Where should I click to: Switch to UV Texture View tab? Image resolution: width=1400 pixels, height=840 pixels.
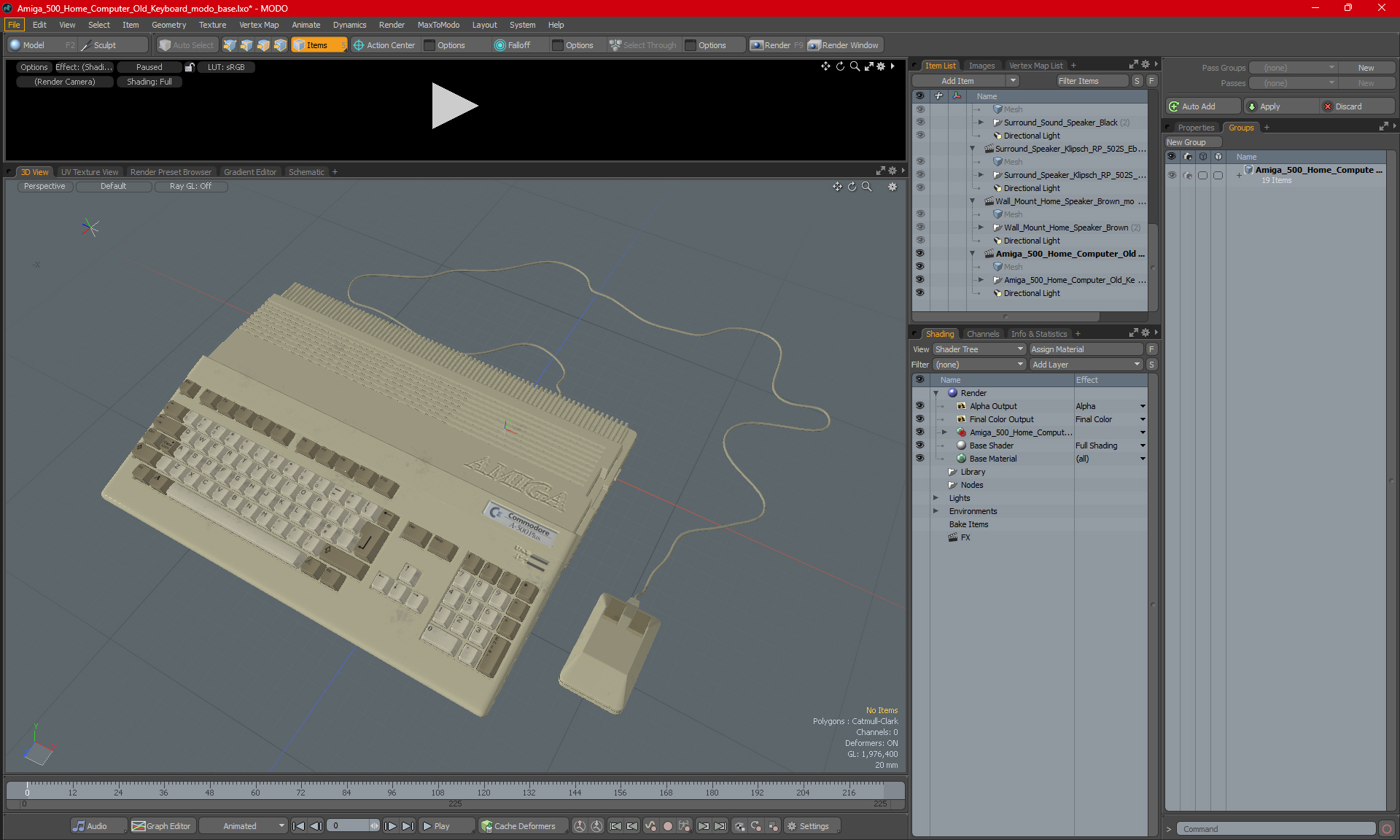coord(88,171)
